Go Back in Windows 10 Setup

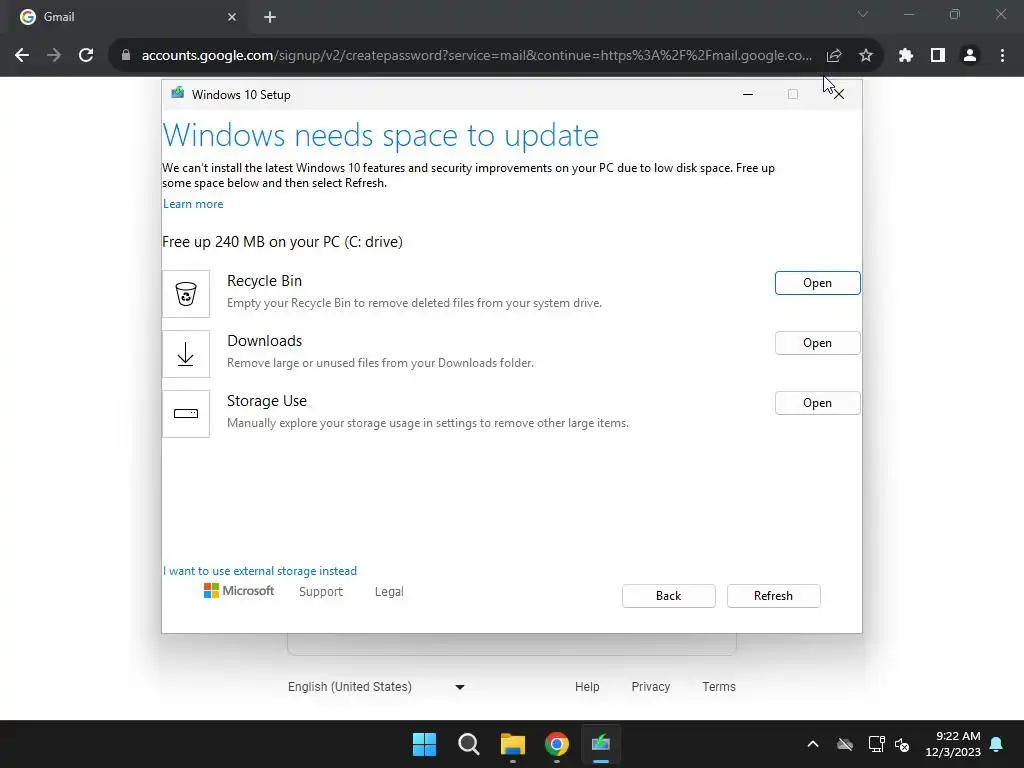(668, 596)
